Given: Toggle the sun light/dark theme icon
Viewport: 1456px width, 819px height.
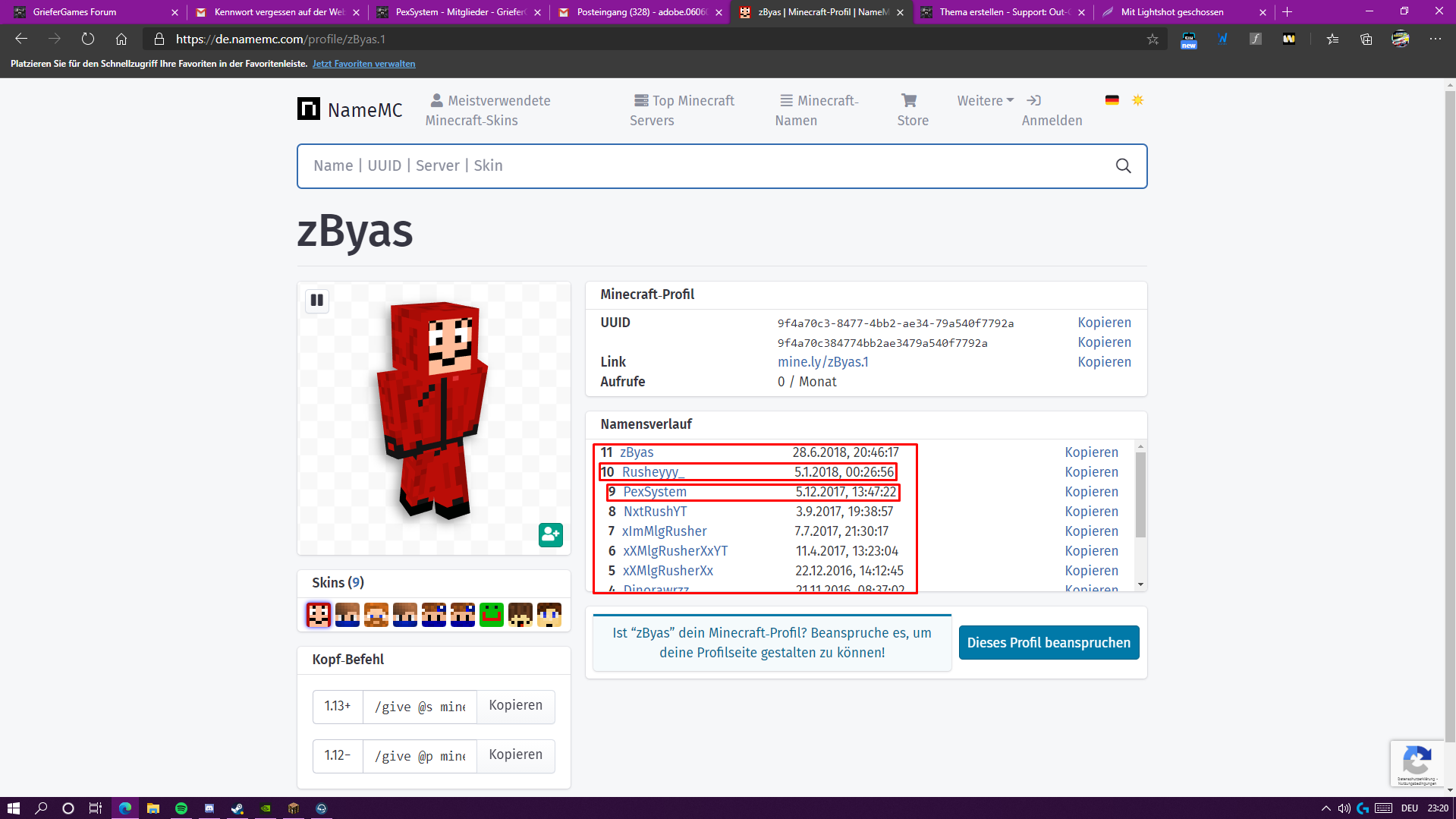Looking at the screenshot, I should point(1137,100).
